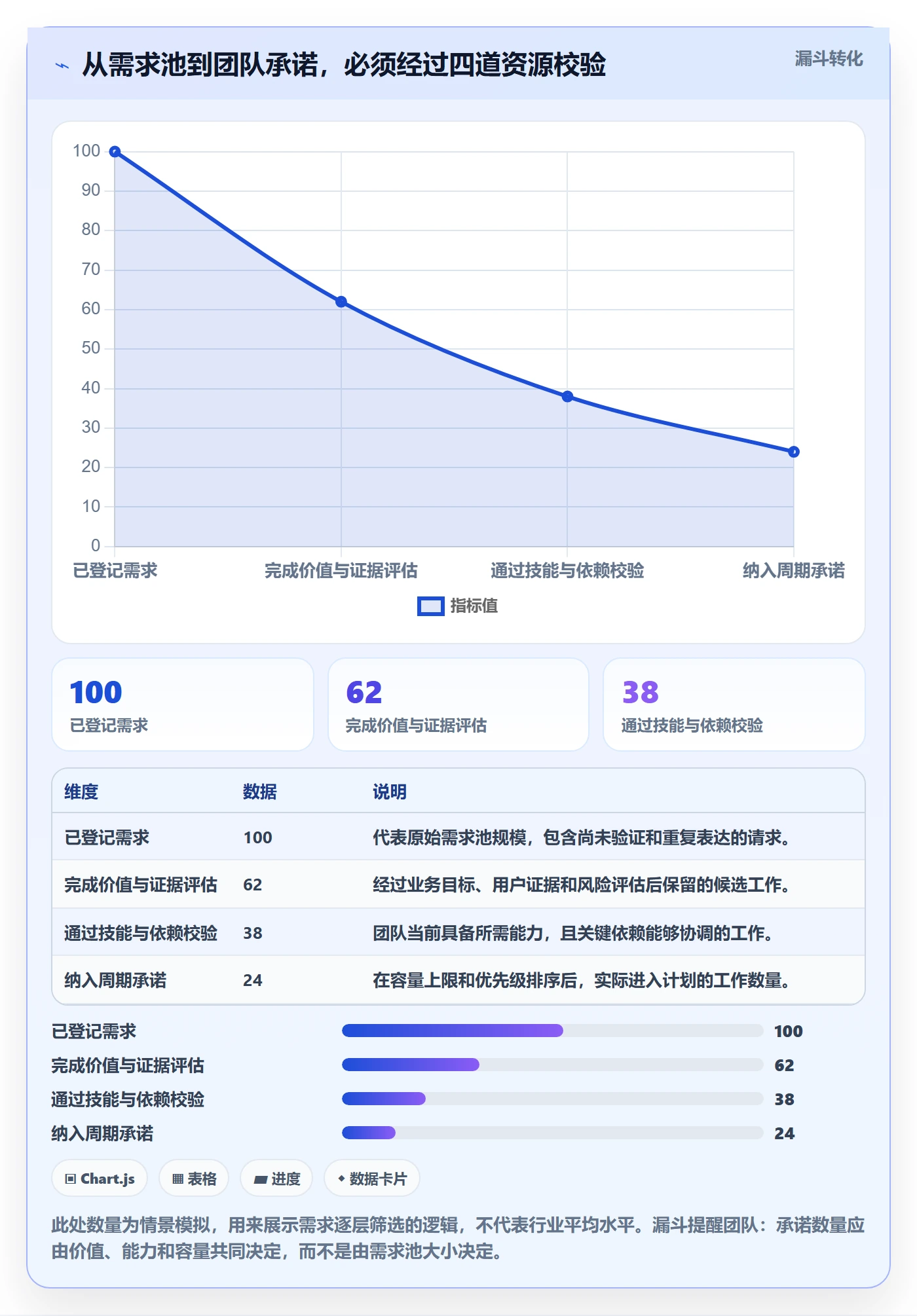This screenshot has width=917, height=1316.
Task: Open the 62 完成价值与证据评估 card
Action: [x=458, y=704]
